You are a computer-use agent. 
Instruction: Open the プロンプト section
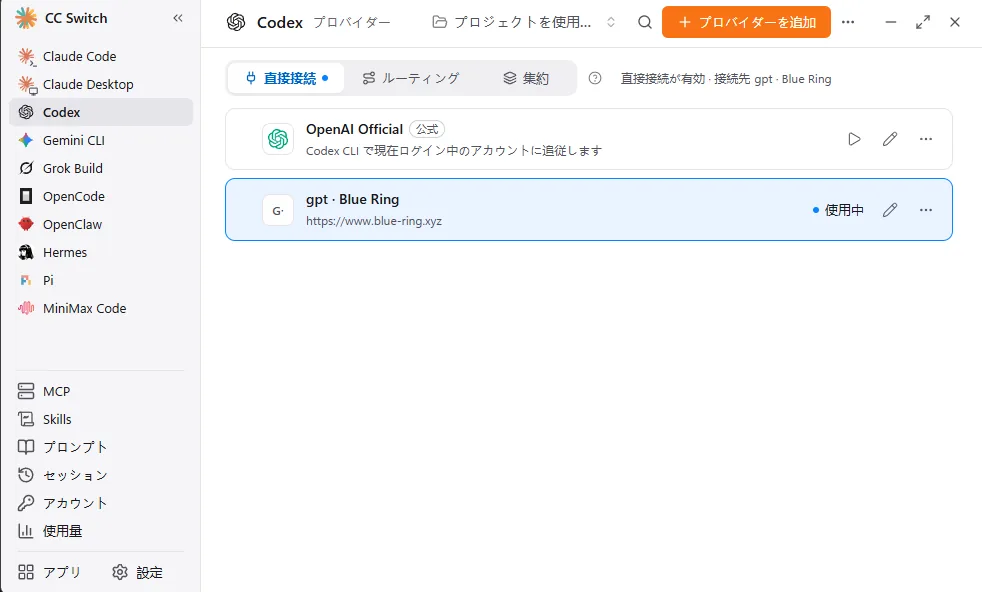pos(101,447)
